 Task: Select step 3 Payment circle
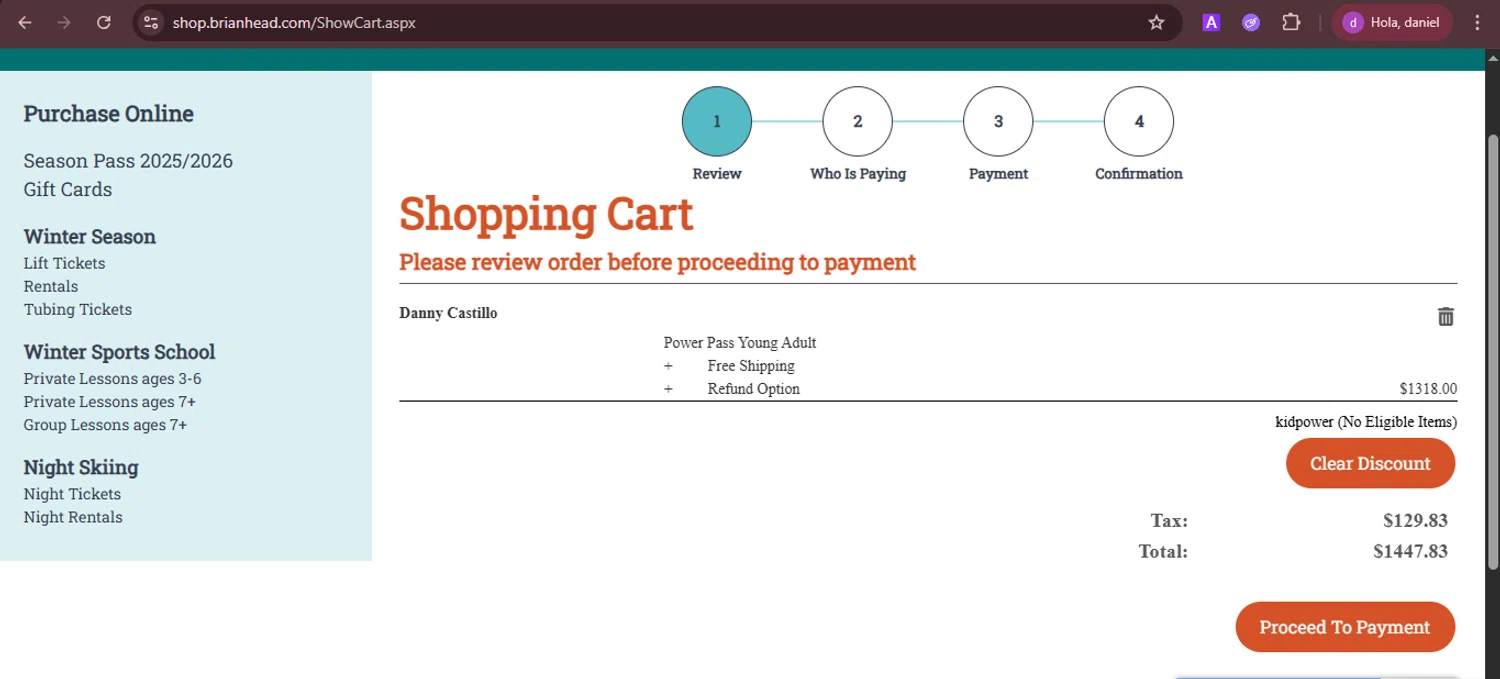click(998, 121)
